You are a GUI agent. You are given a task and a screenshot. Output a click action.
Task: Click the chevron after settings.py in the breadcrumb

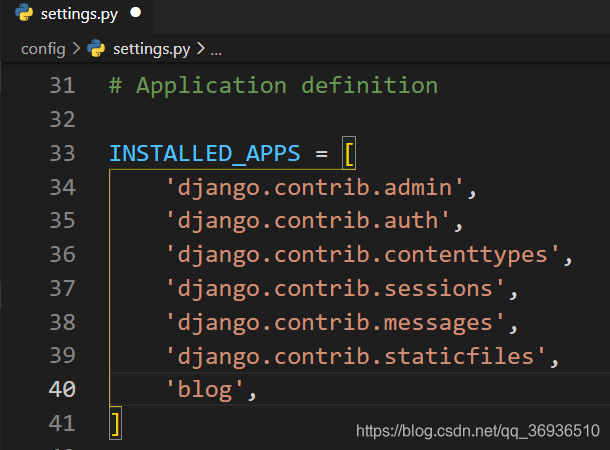200,49
